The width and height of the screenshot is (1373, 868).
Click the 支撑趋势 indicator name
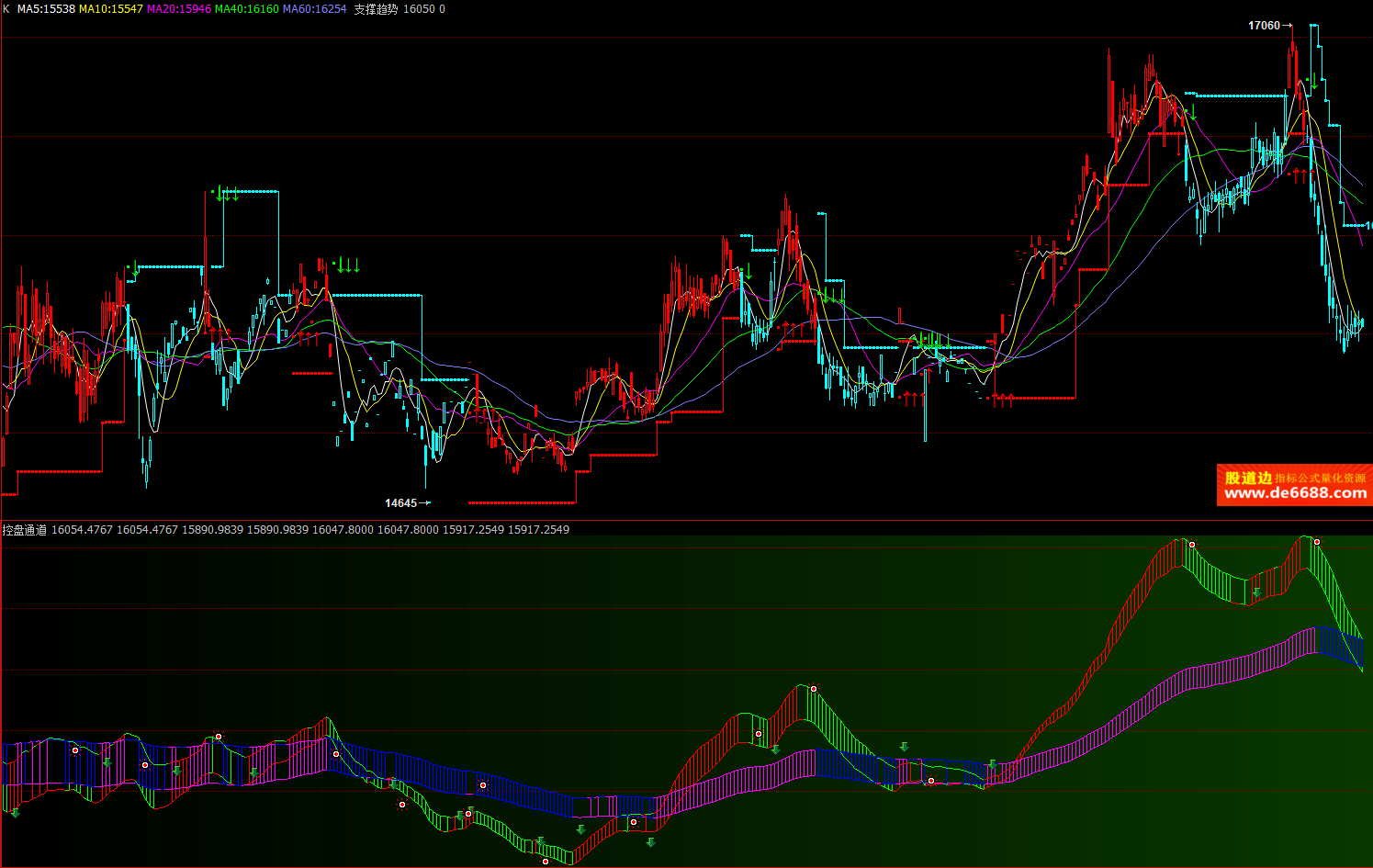pos(376,8)
